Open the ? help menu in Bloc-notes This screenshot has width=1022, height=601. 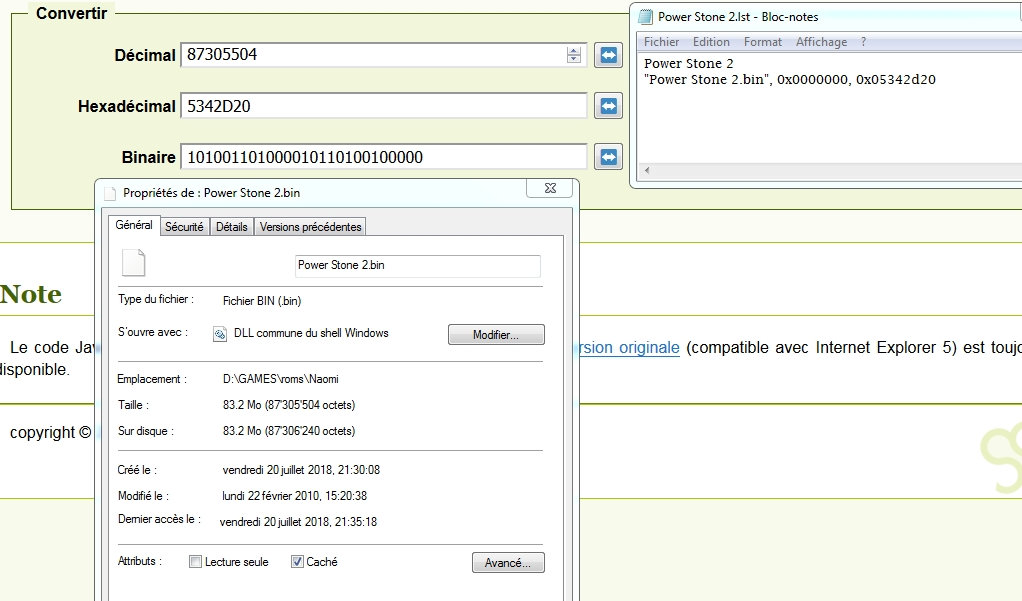(x=864, y=42)
